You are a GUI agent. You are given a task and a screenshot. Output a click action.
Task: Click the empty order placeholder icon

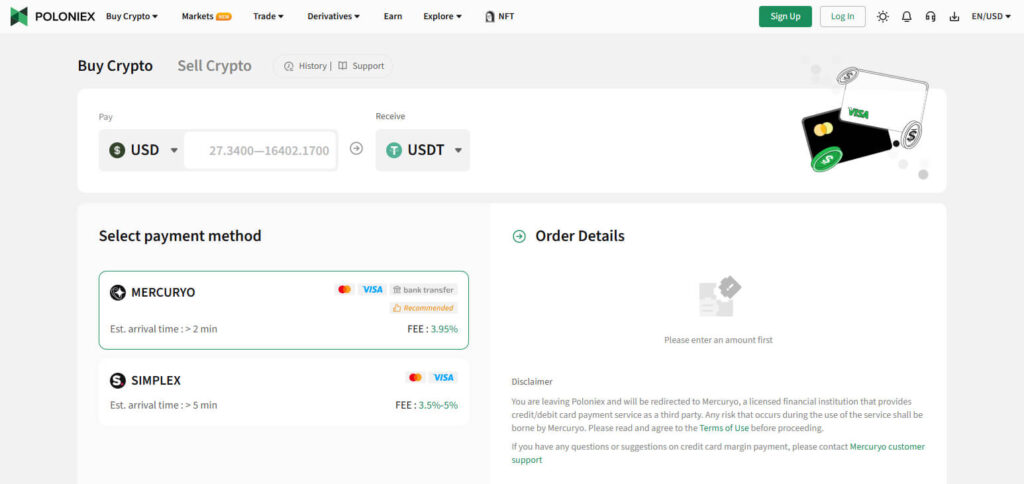pyautogui.click(x=720, y=297)
